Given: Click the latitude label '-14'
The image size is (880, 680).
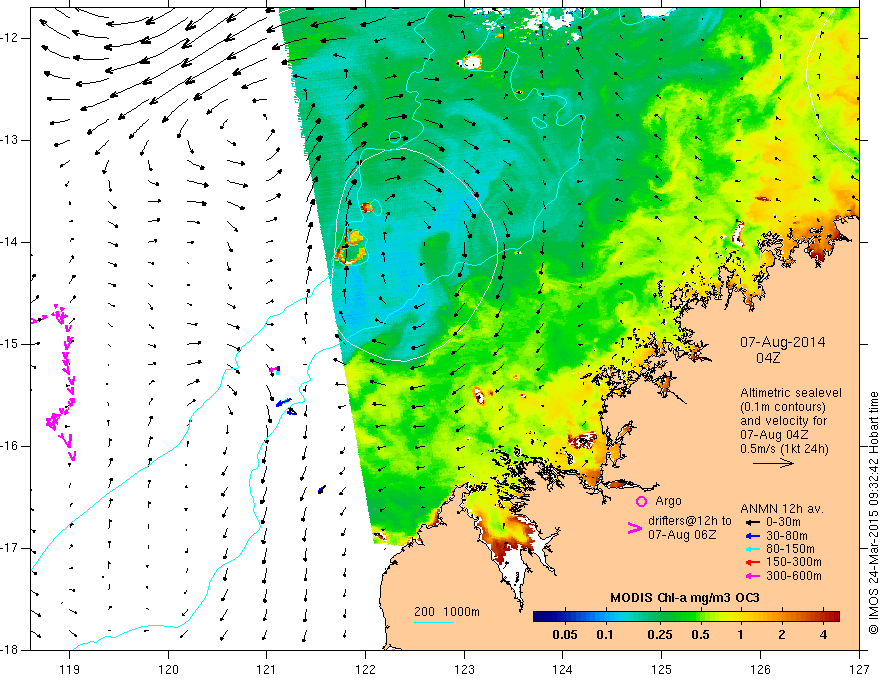Looking at the screenshot, I should [x=10, y=242].
